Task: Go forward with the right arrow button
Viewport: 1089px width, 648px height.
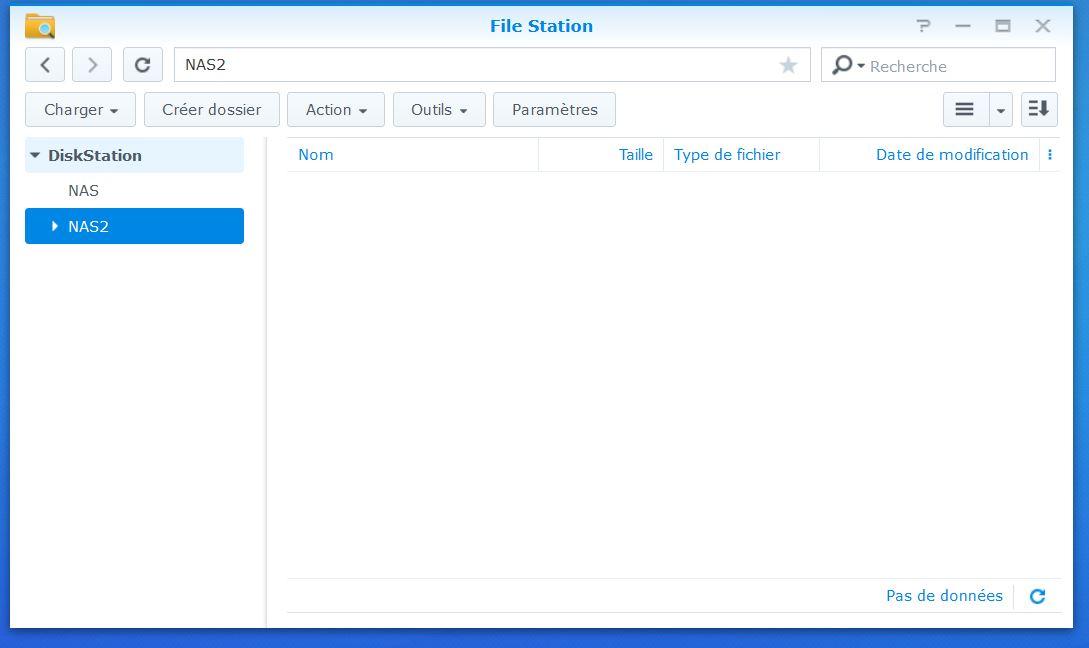Action: 92,65
